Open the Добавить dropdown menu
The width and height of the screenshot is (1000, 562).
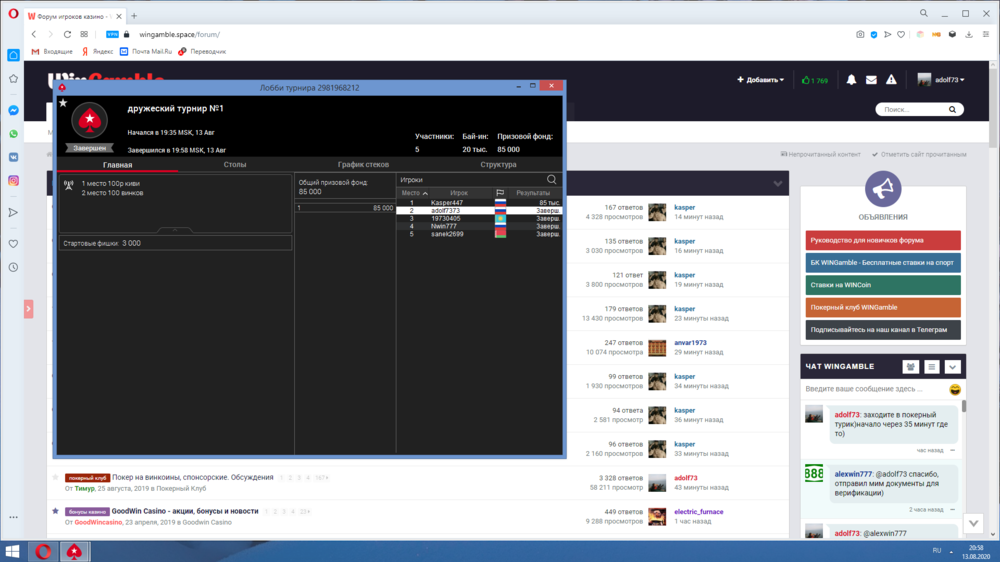760,80
